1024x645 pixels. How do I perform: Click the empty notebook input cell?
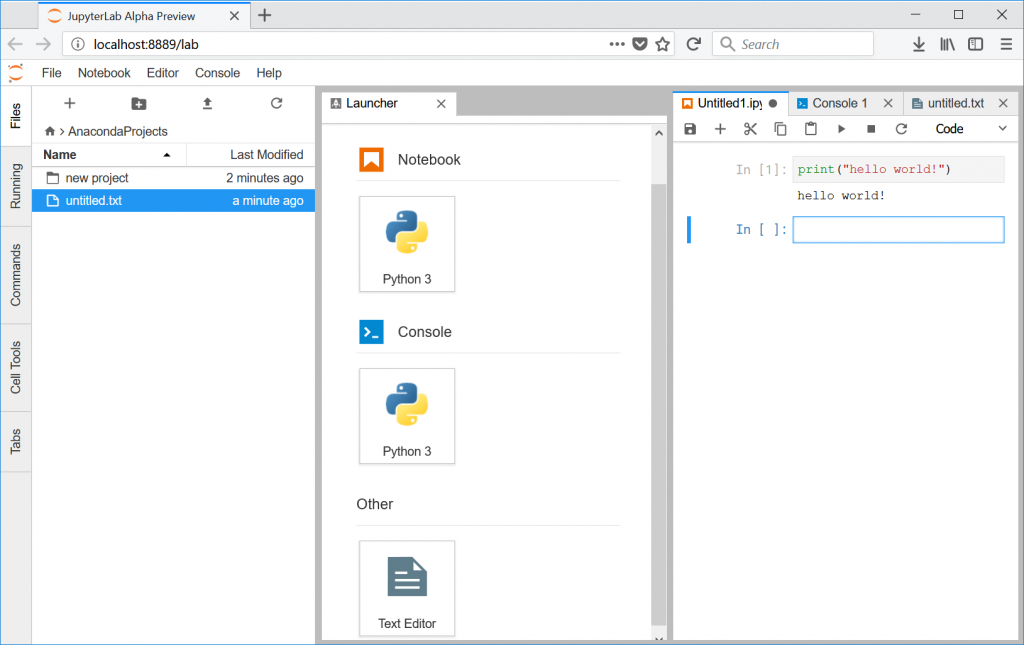(897, 230)
